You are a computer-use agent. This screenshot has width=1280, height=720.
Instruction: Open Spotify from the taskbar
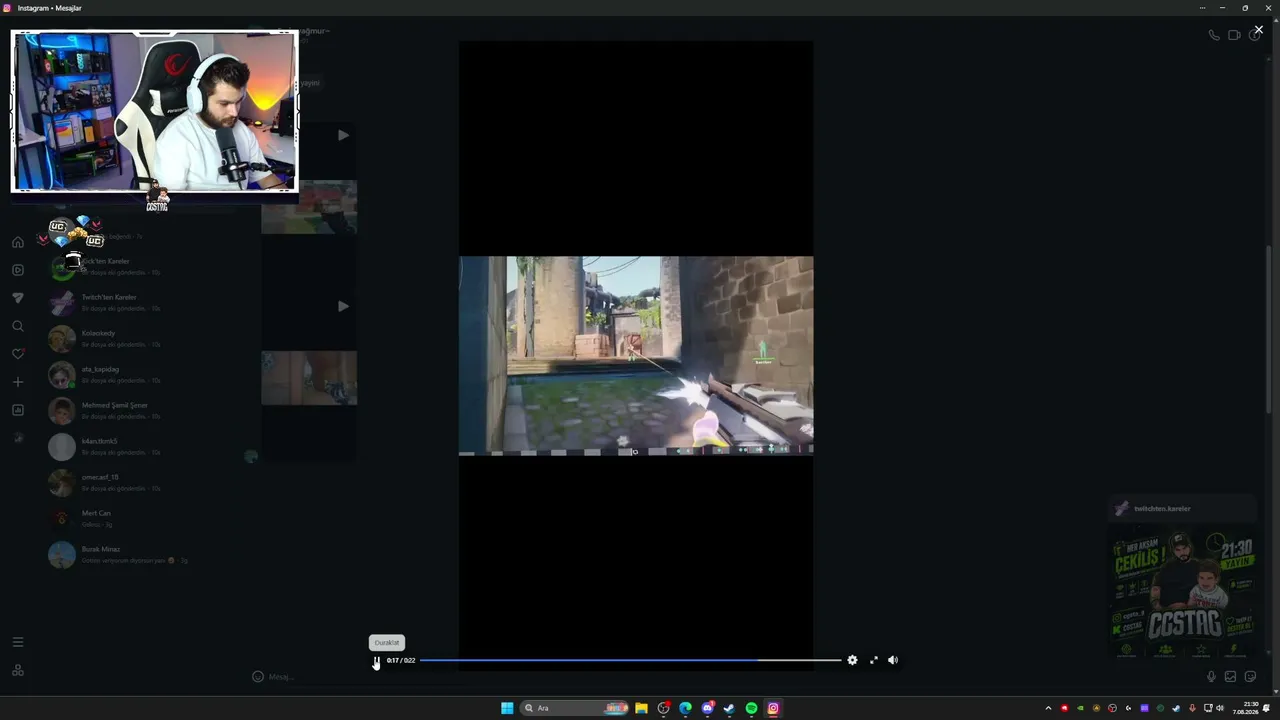pyautogui.click(x=751, y=708)
